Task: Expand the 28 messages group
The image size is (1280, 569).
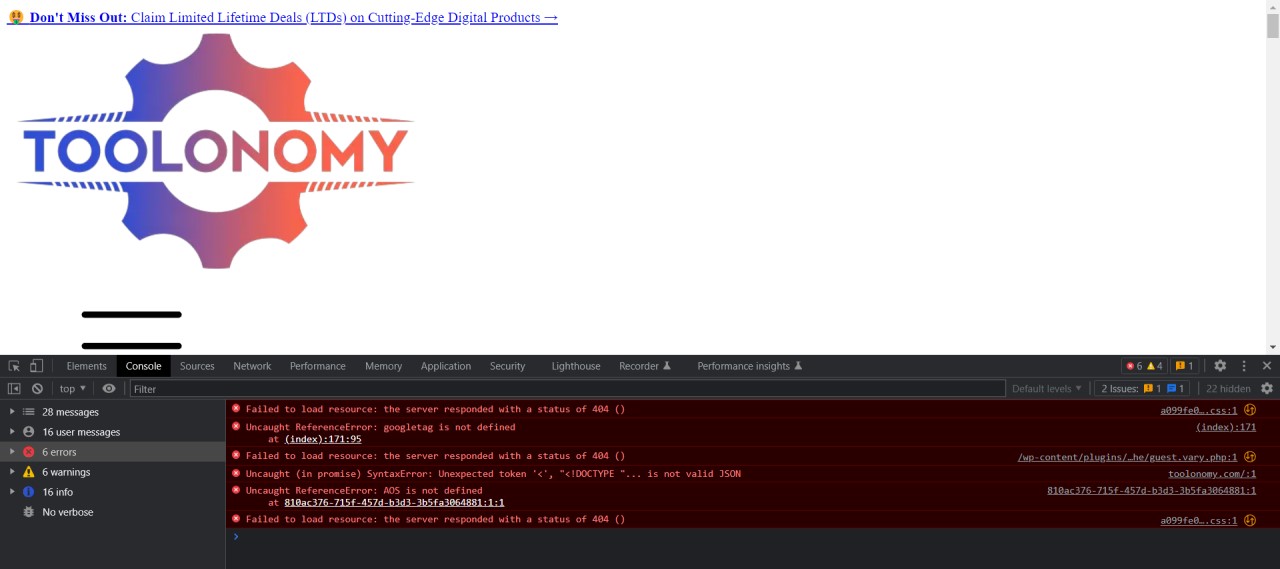Action: point(12,412)
